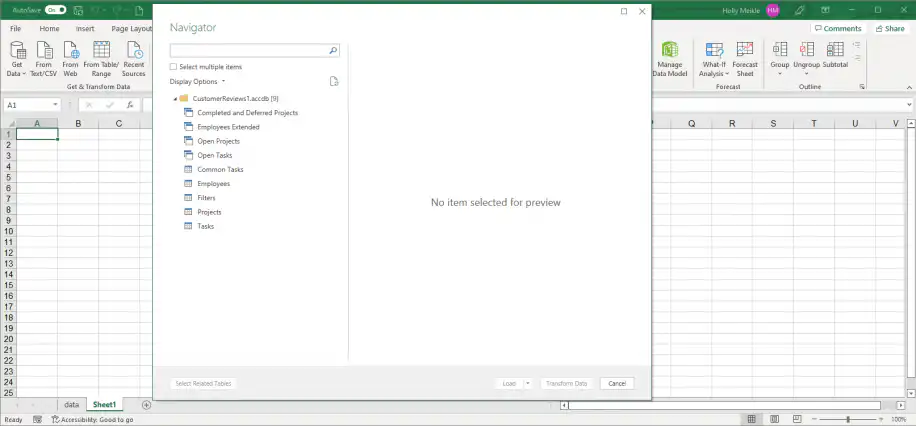The height and width of the screenshot is (426, 916).
Task: Open Ribbon Display Options icon
Action: point(825,11)
